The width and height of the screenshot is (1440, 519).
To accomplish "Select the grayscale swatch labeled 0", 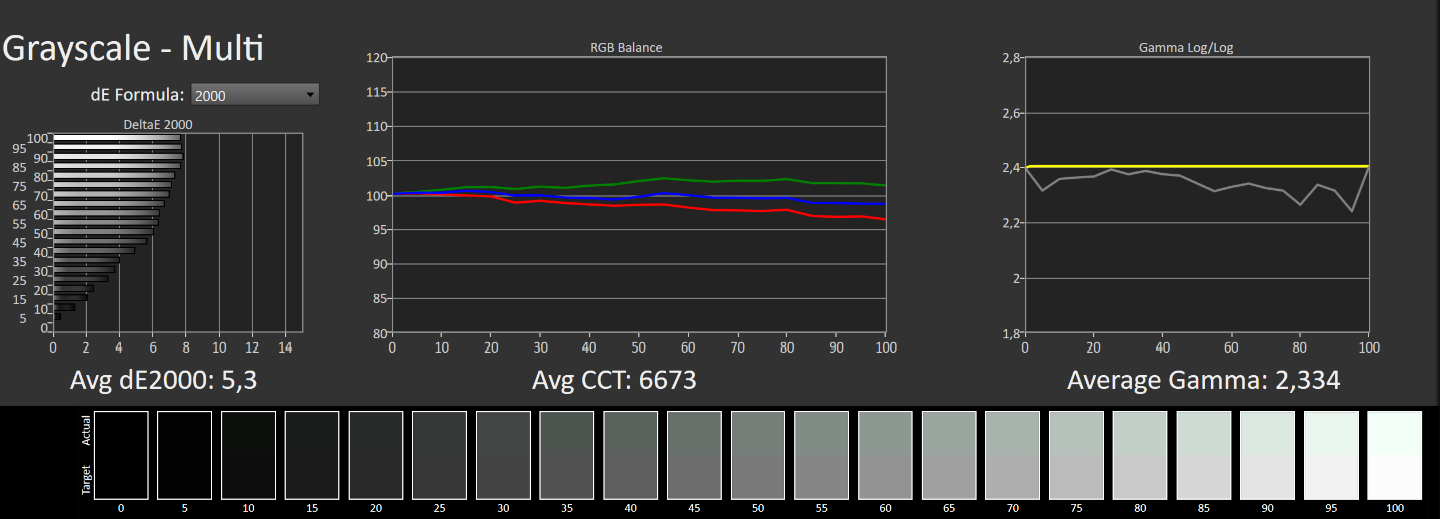I will point(120,455).
